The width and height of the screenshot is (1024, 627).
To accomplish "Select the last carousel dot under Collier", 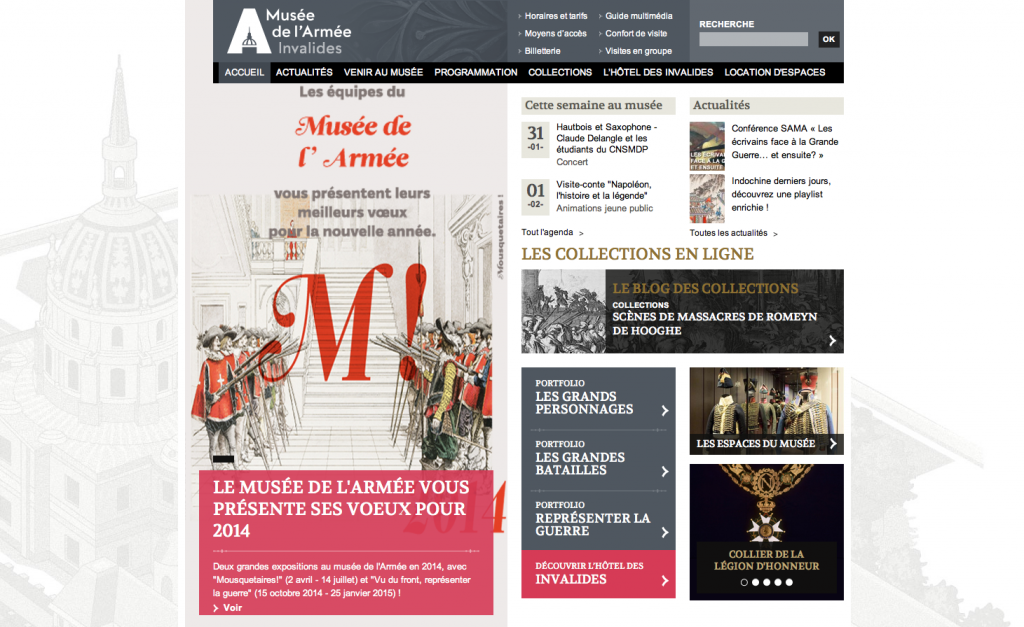I will point(789,583).
